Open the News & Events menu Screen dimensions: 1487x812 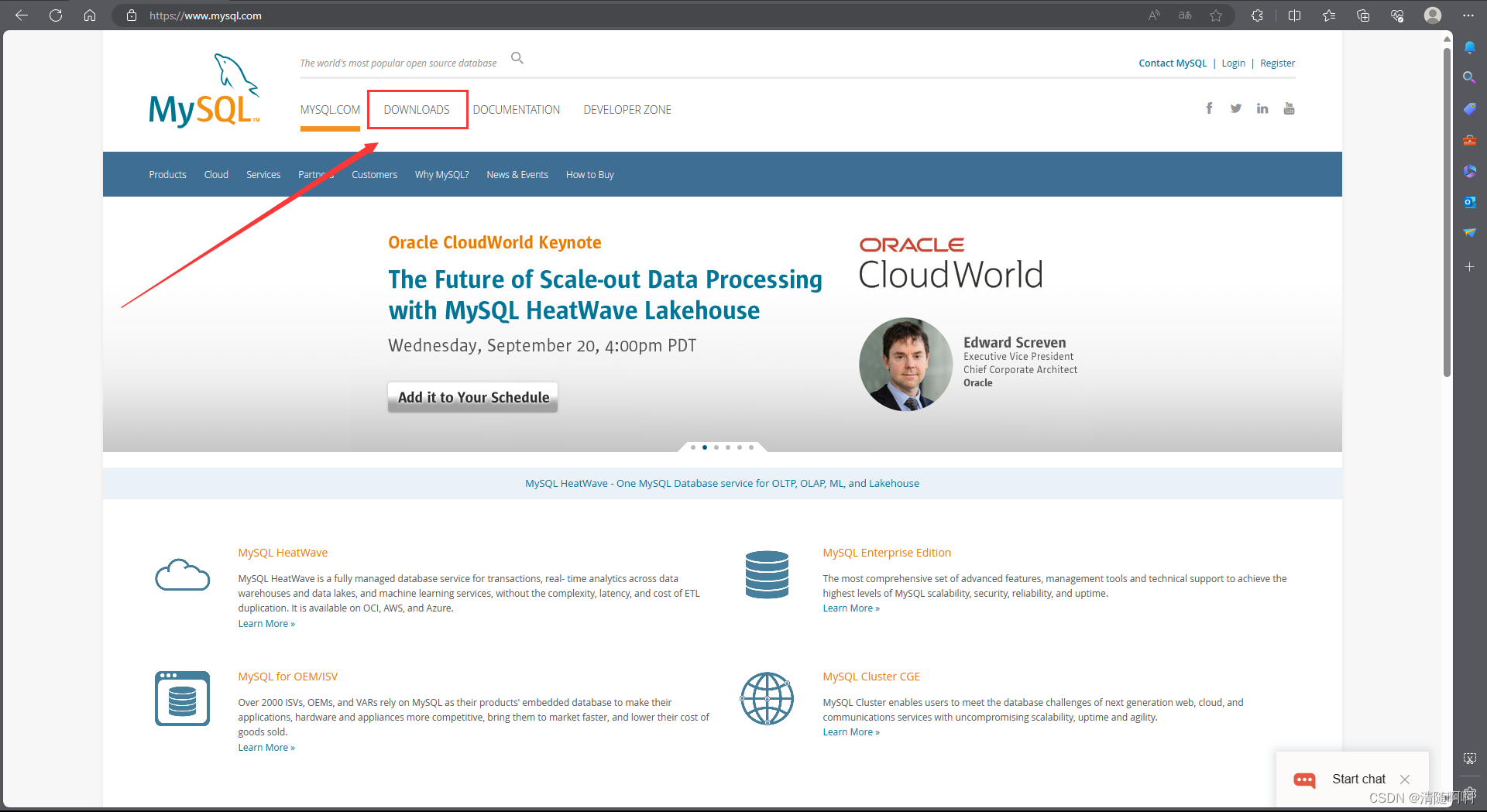(x=517, y=175)
